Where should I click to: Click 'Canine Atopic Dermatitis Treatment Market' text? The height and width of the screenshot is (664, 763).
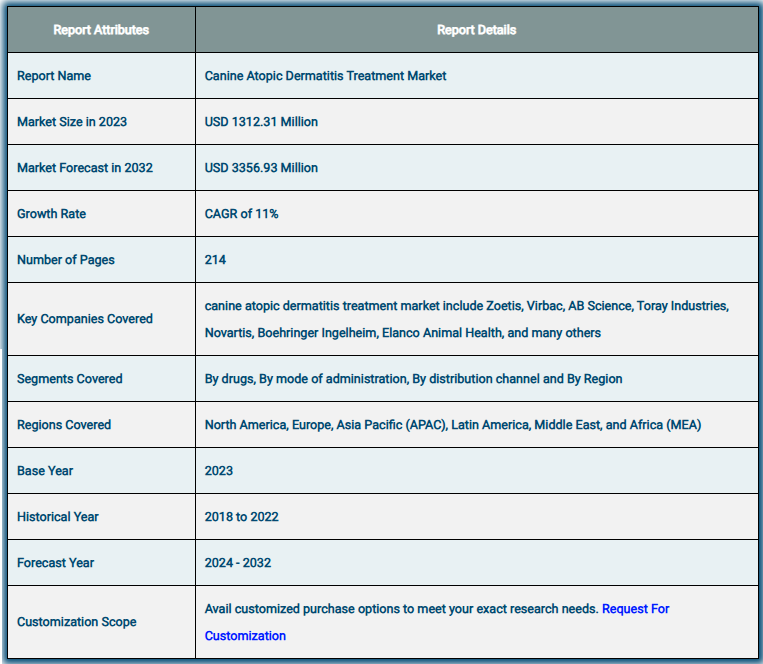pyautogui.click(x=325, y=76)
